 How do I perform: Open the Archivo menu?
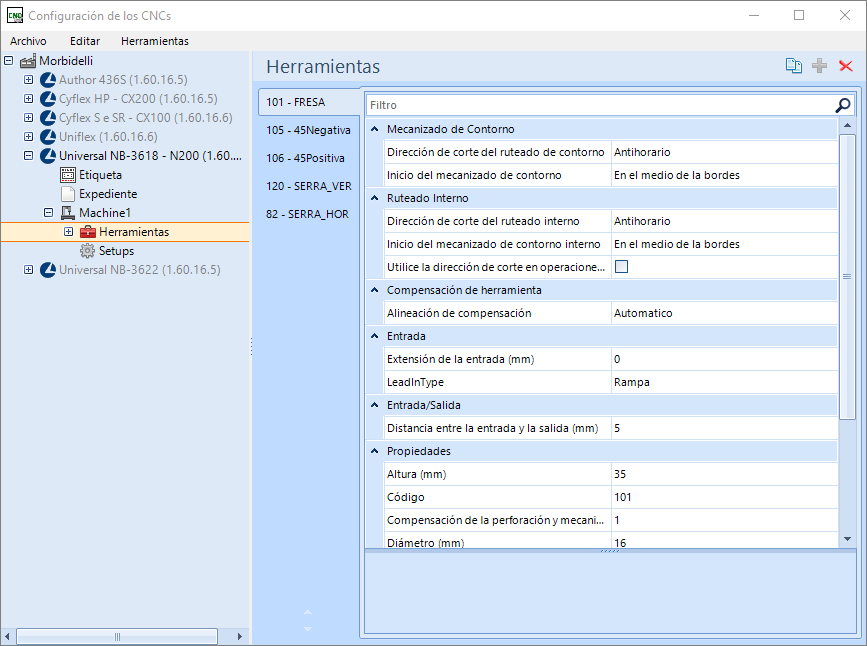(28, 41)
